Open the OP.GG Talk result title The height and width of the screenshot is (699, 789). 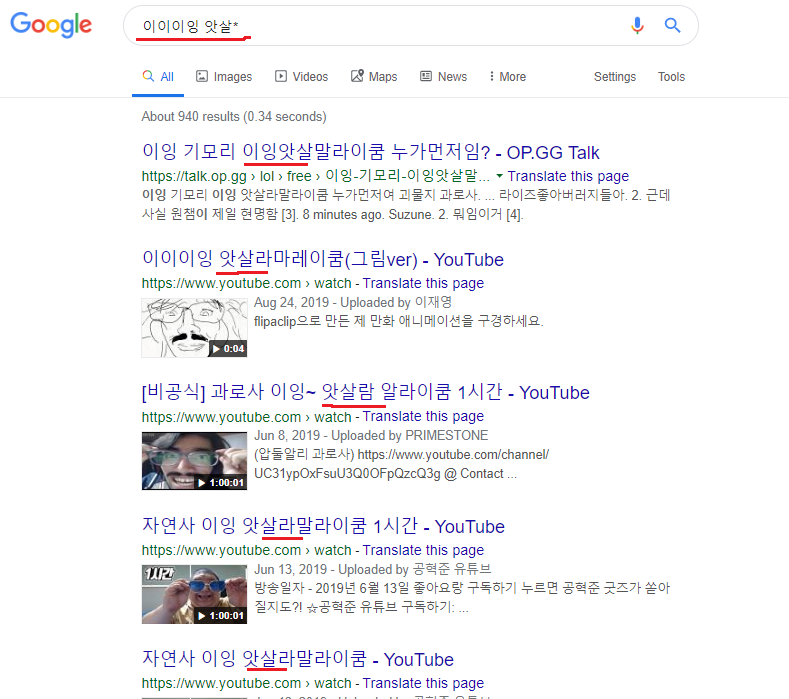pos(370,152)
